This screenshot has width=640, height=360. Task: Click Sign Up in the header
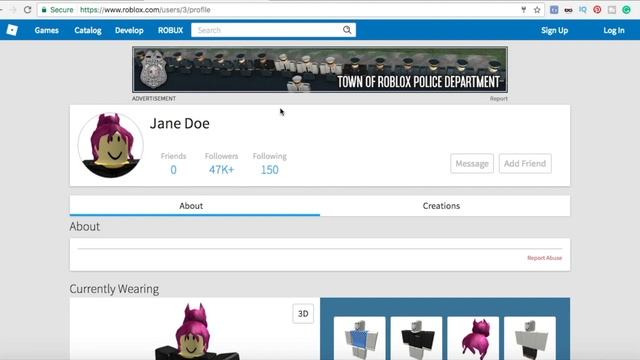(554, 30)
